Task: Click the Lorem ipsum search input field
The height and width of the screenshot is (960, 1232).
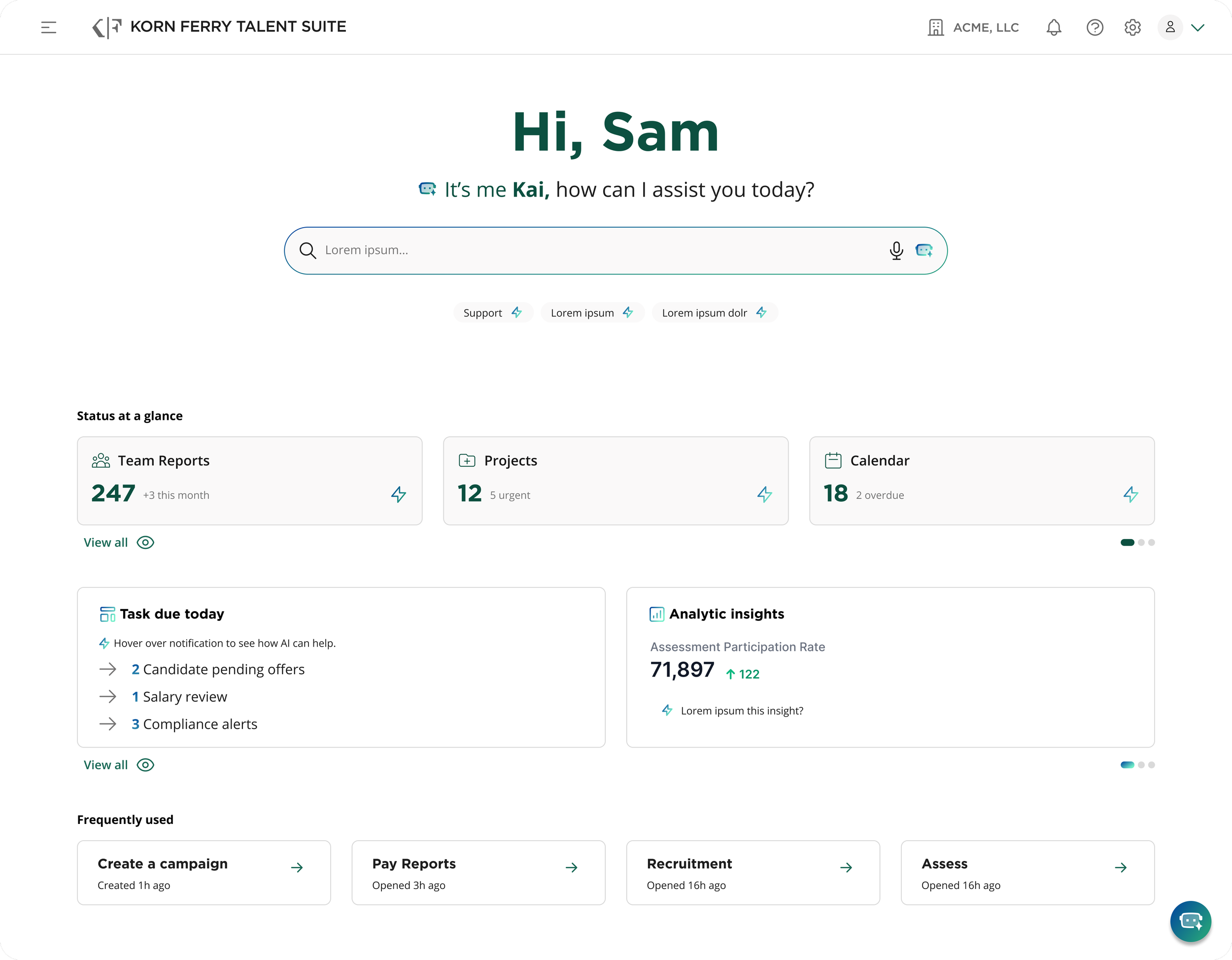Action: pyautogui.click(x=564, y=250)
